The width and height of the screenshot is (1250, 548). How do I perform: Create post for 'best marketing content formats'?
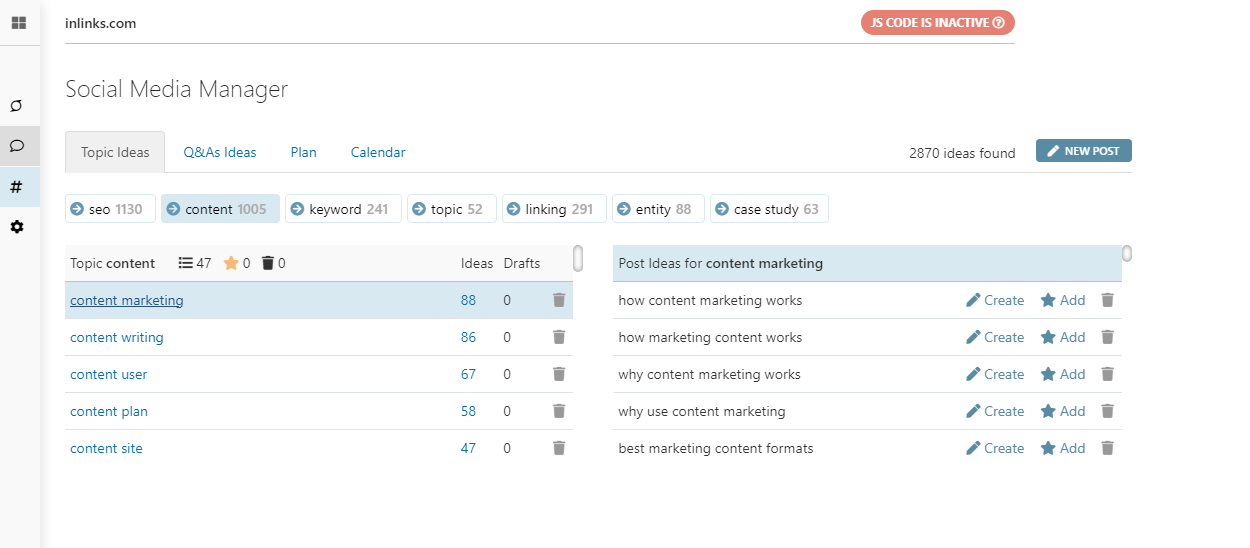(995, 448)
